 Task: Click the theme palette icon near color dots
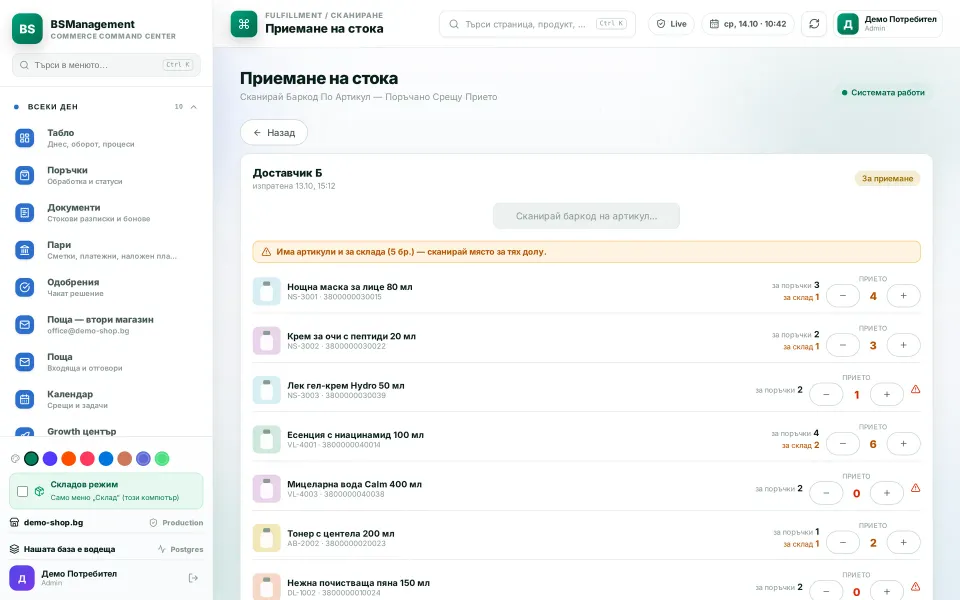click(15, 459)
